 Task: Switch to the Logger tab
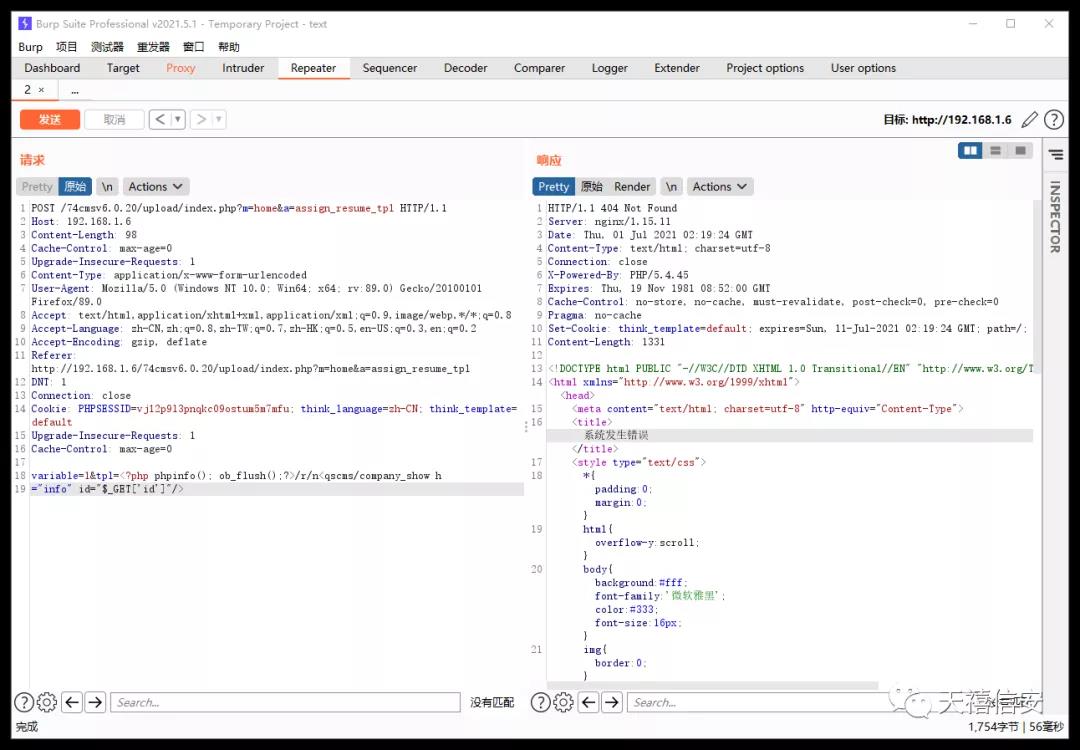point(610,68)
